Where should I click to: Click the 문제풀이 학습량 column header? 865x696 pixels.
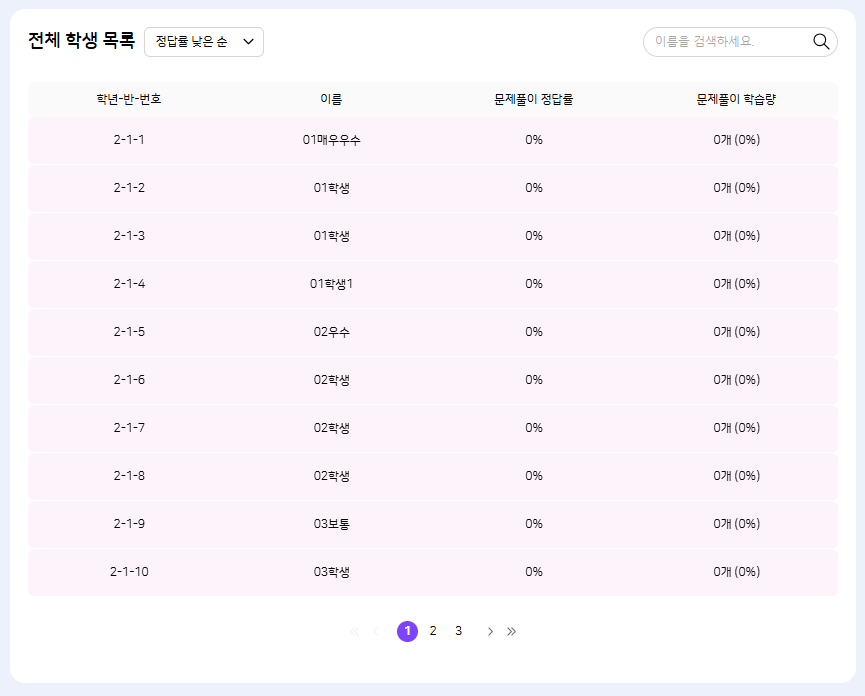[x=736, y=99]
